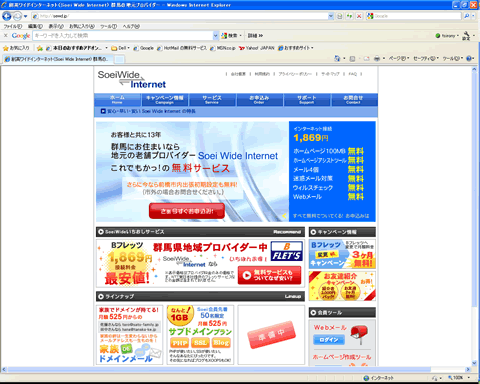This screenshot has width=480, height=384.
Task: Open the FAQ link in the page header
Action: 352,74
